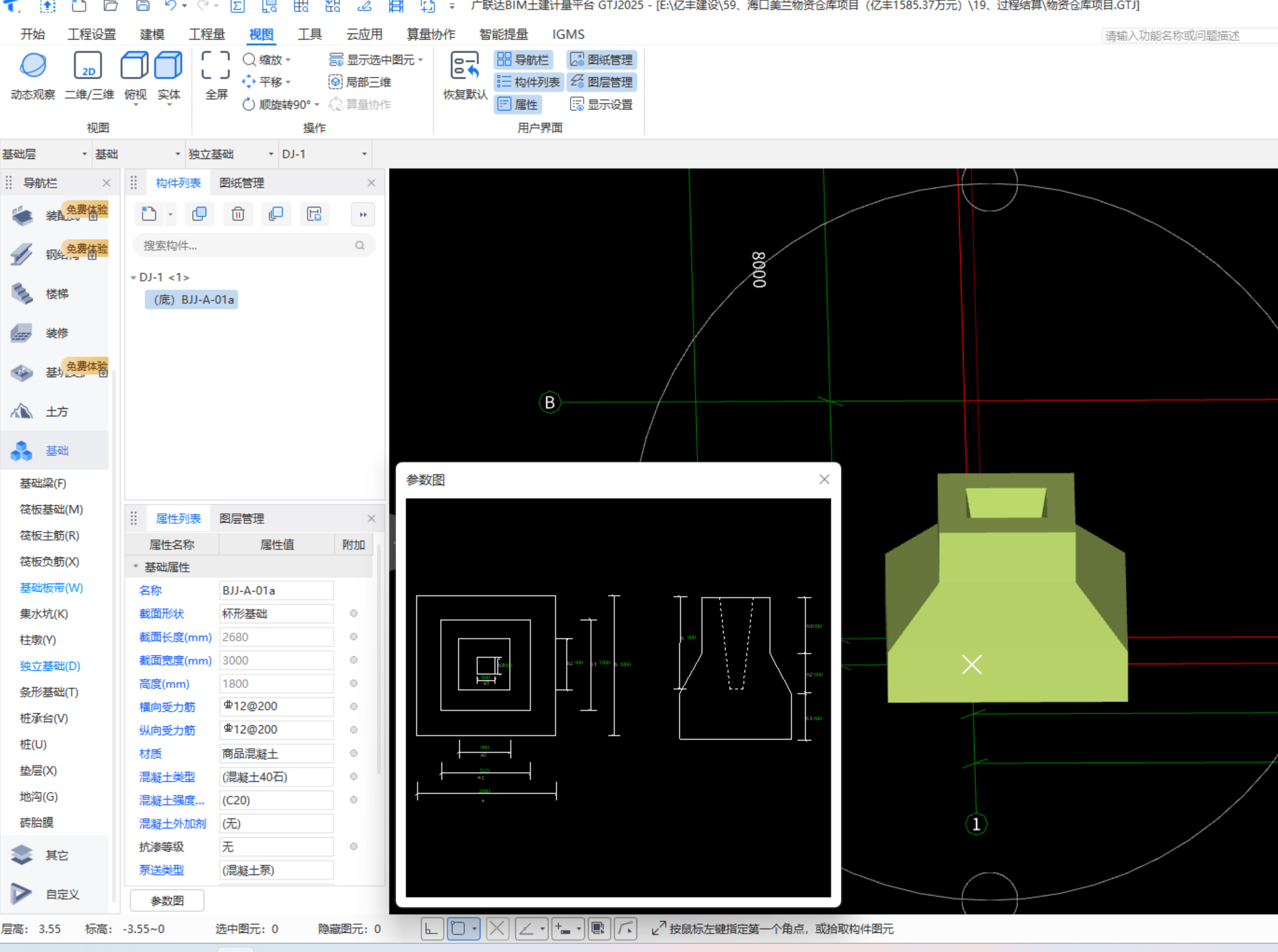Click the 名称 value field BJJ-A-01a
Viewport: 1278px width, 952px height.
277,590
